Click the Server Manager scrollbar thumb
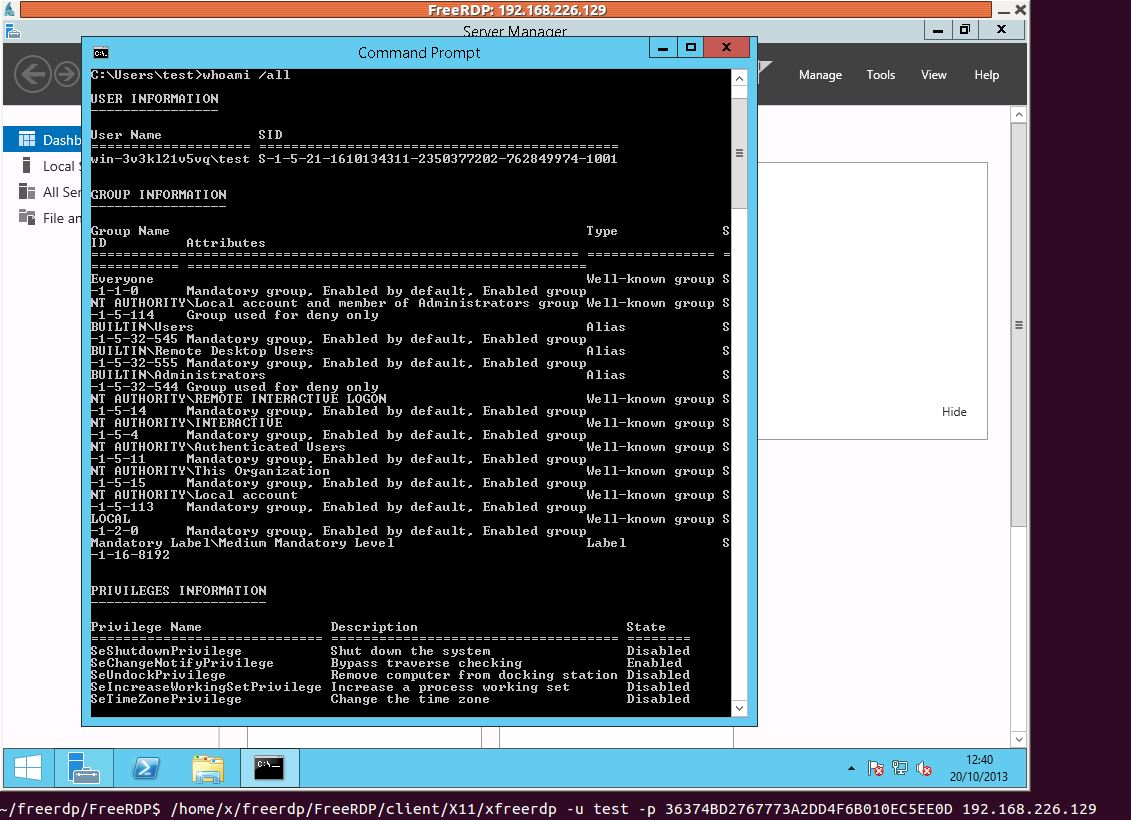Viewport: 1131px width, 820px height. (x=1018, y=325)
